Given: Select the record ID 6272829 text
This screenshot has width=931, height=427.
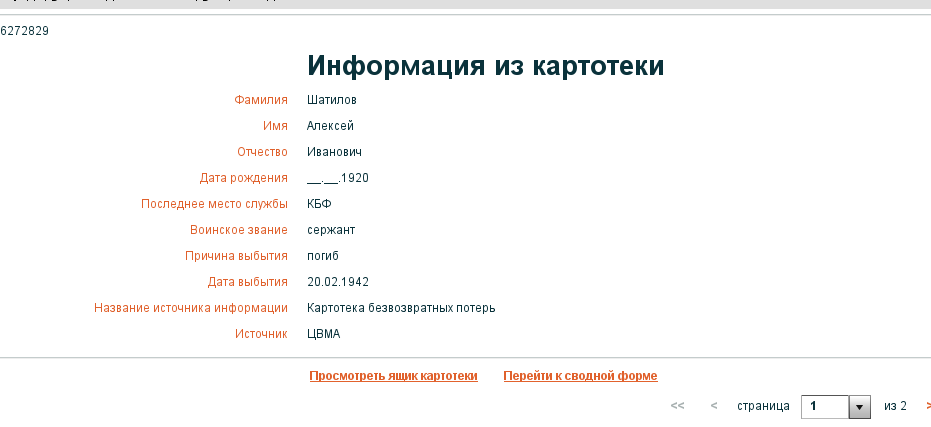Looking at the screenshot, I should tap(25, 31).
